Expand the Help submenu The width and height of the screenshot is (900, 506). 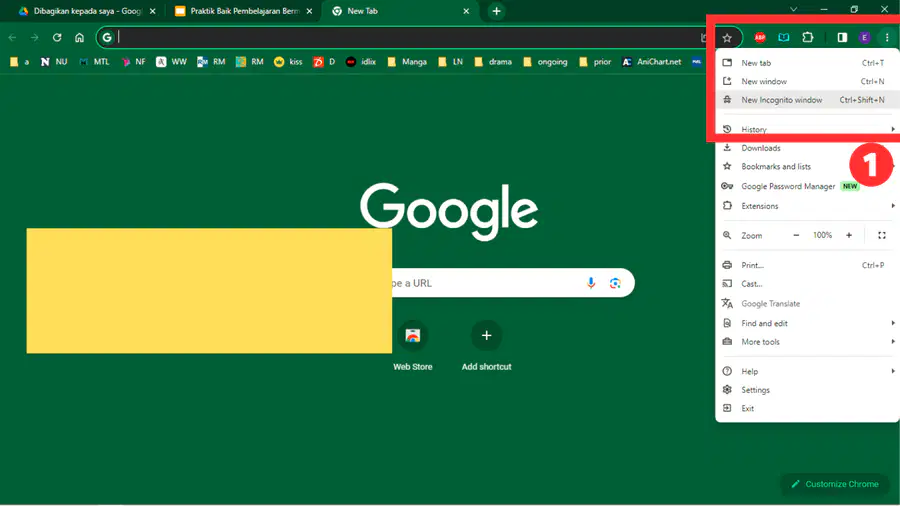coord(808,372)
